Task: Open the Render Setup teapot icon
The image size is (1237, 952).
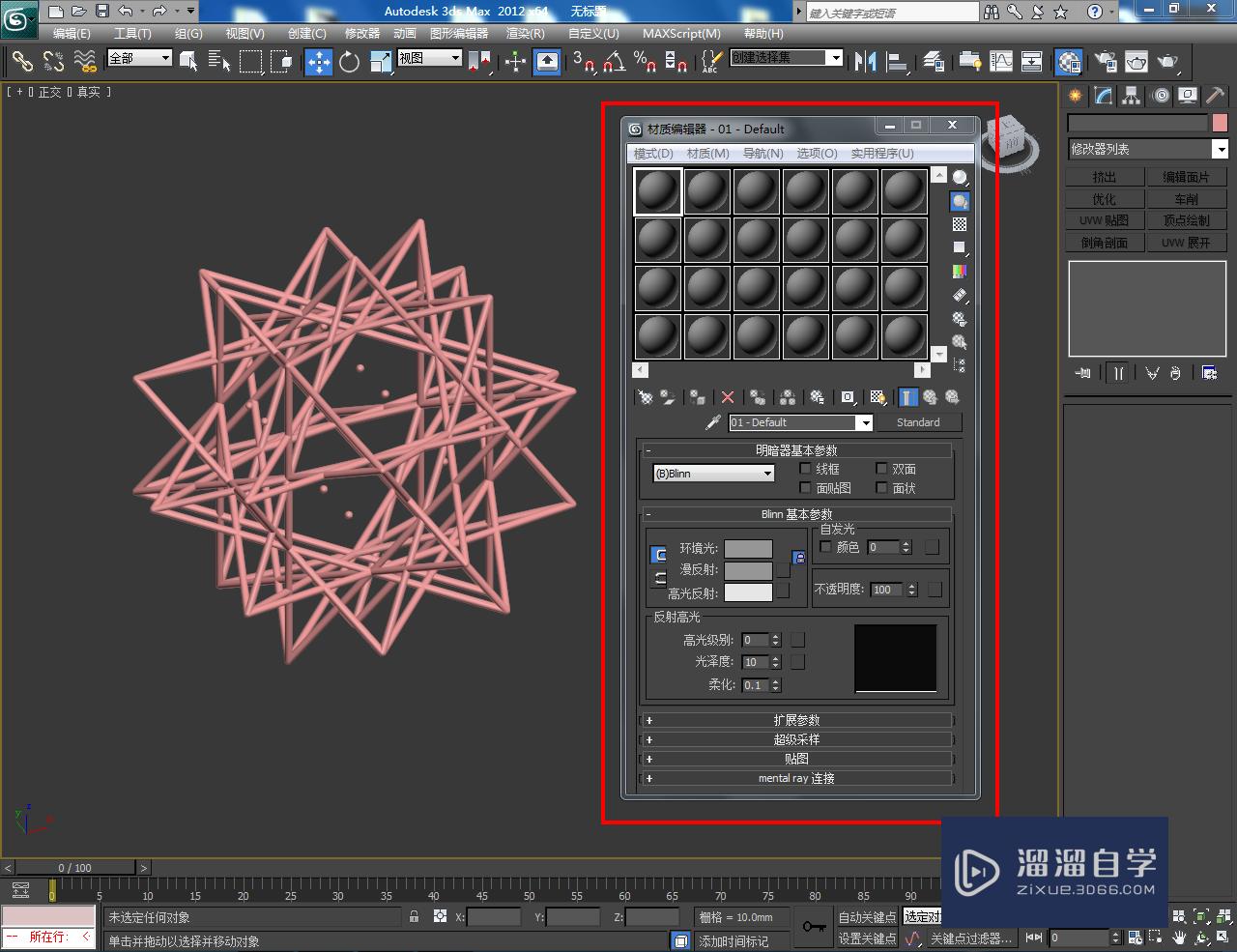Action: point(1105,62)
